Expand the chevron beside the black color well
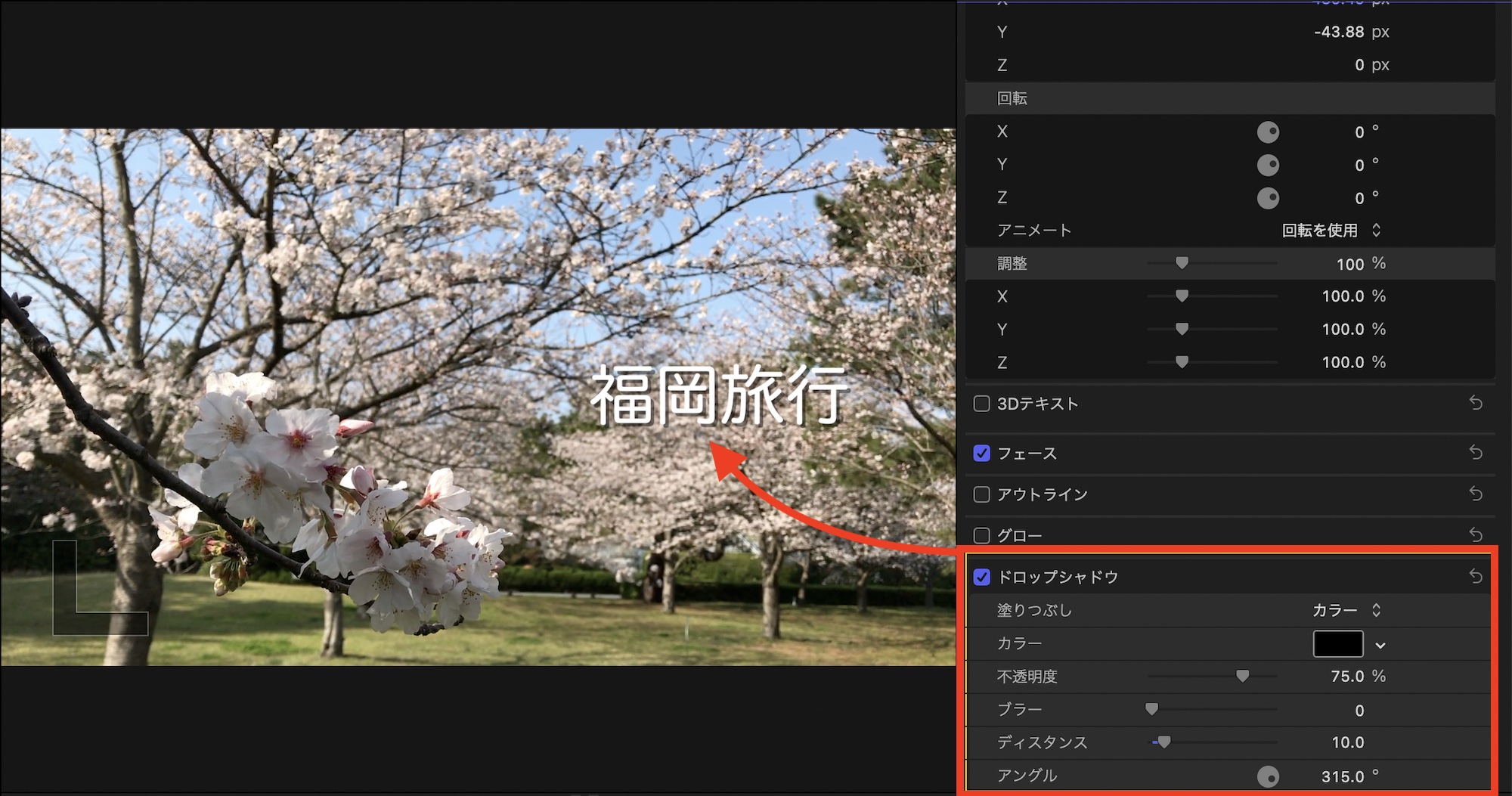This screenshot has height=796, width=1512. tap(1380, 645)
